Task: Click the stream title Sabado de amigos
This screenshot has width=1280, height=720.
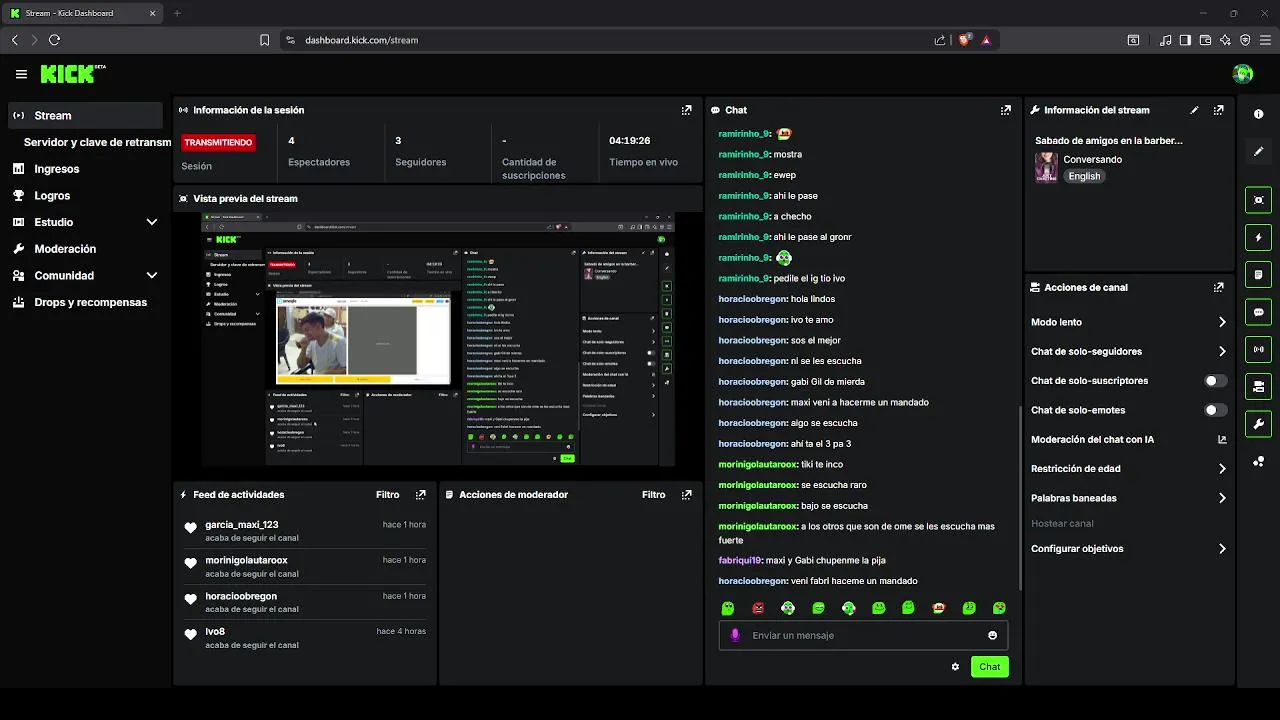Action: 1109,141
